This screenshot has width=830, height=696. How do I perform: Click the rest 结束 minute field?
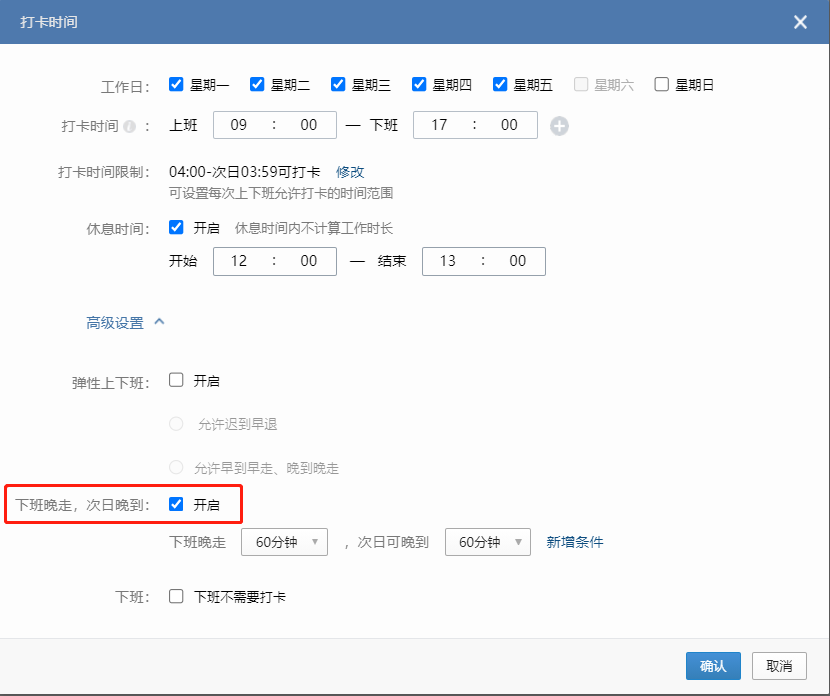tap(518, 261)
